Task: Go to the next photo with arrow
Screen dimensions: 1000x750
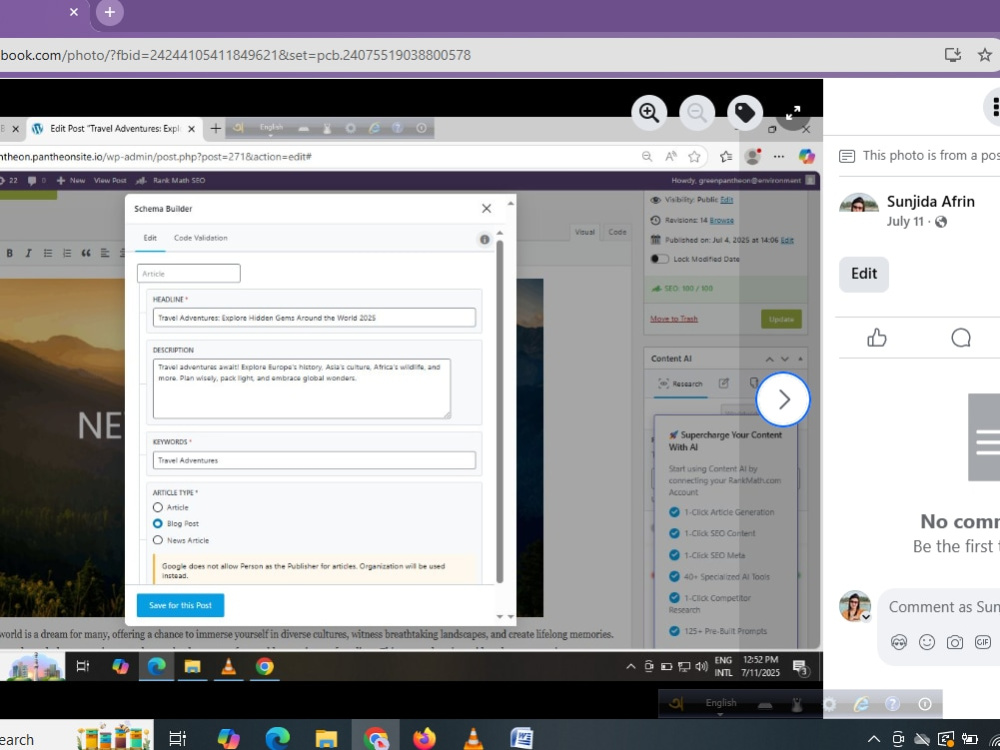Action: (783, 400)
